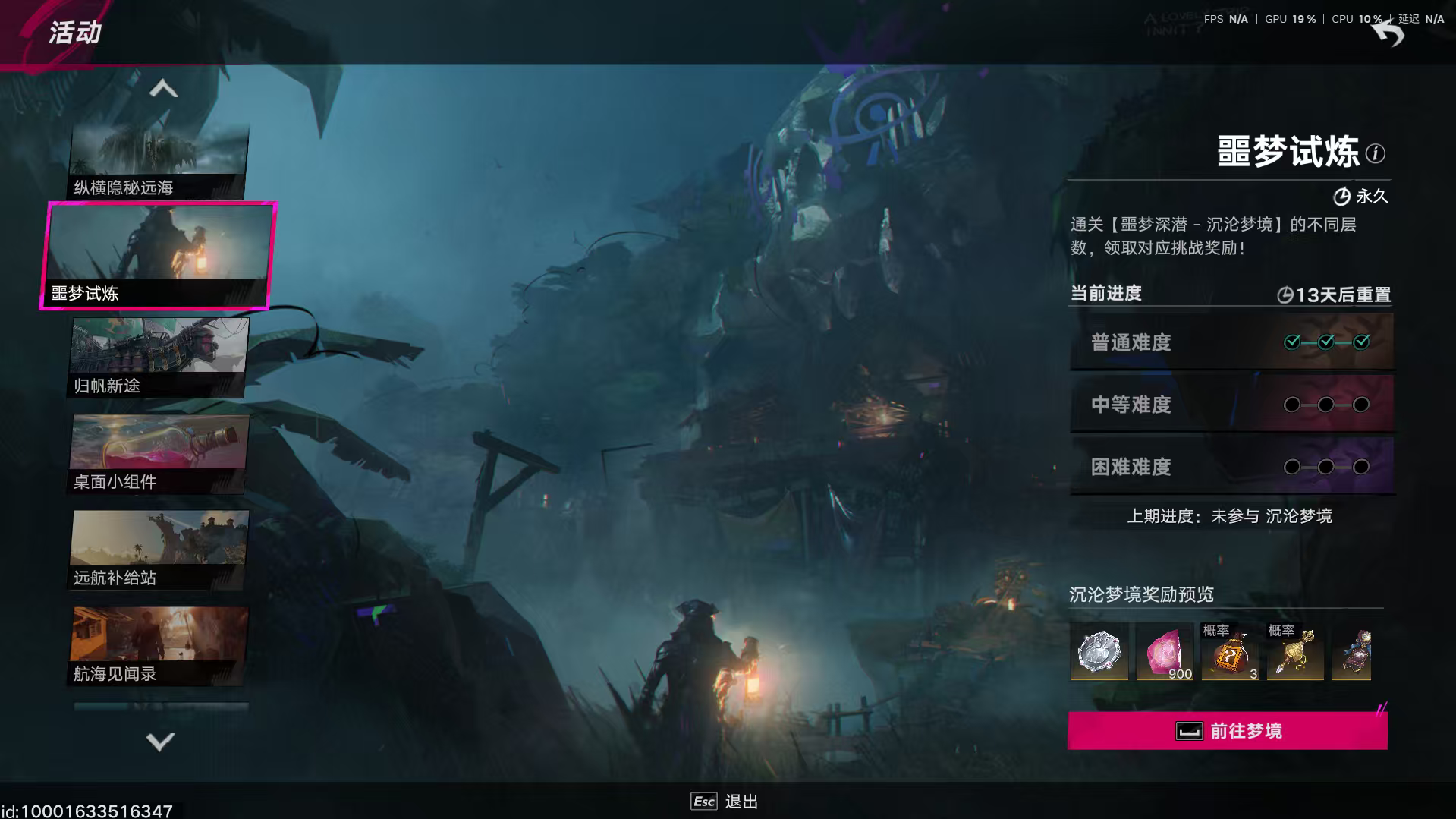Click the FPS N/A readout
The width and height of the screenshot is (1456, 819).
1225,19
